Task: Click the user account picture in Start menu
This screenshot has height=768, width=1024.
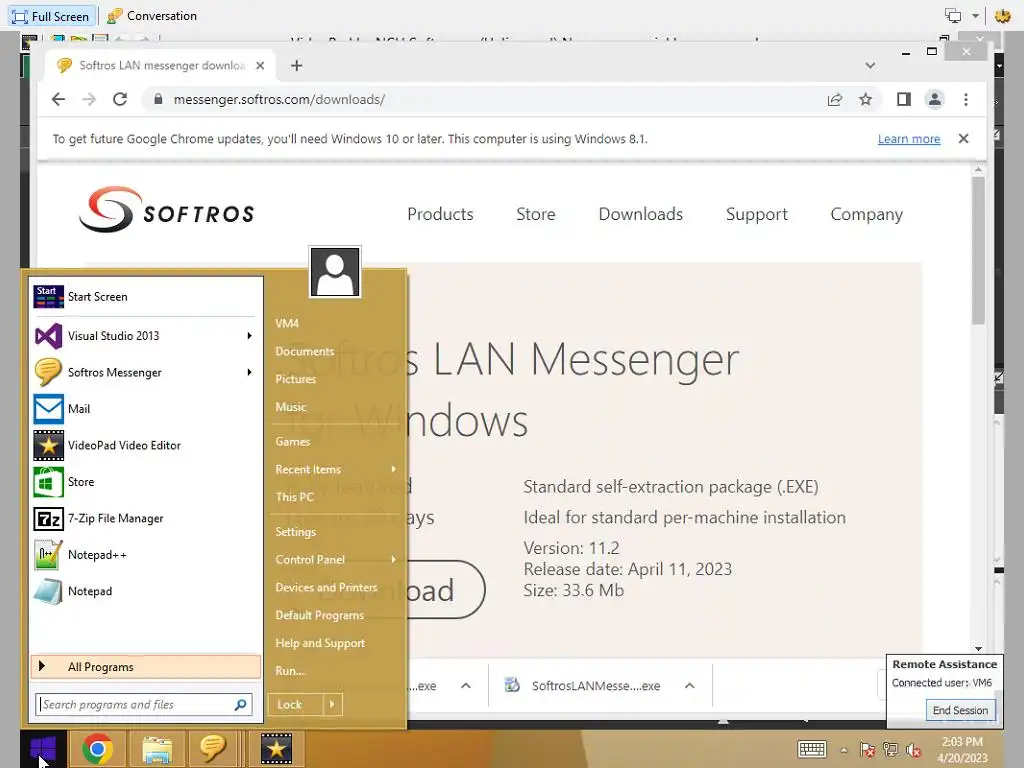Action: click(335, 272)
